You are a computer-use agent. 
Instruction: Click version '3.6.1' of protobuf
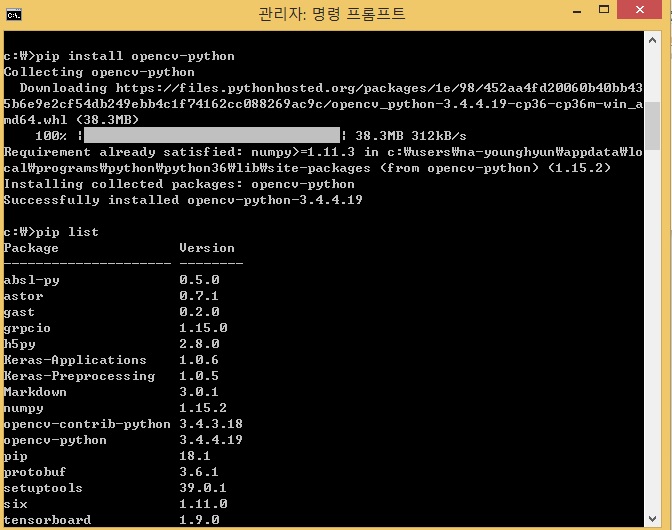point(199,472)
